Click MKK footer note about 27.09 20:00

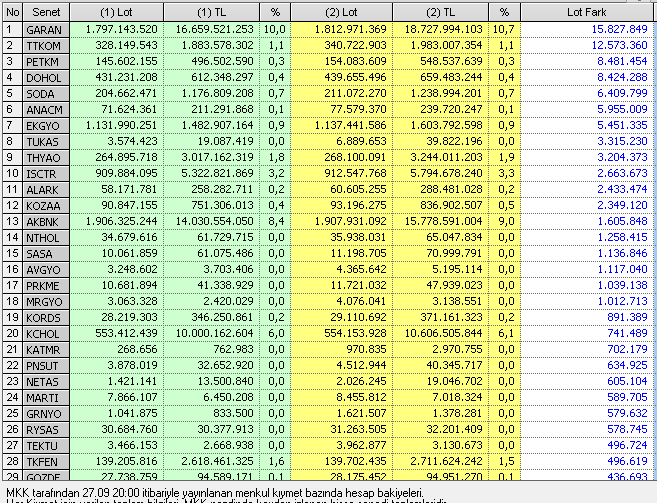click(x=215, y=492)
